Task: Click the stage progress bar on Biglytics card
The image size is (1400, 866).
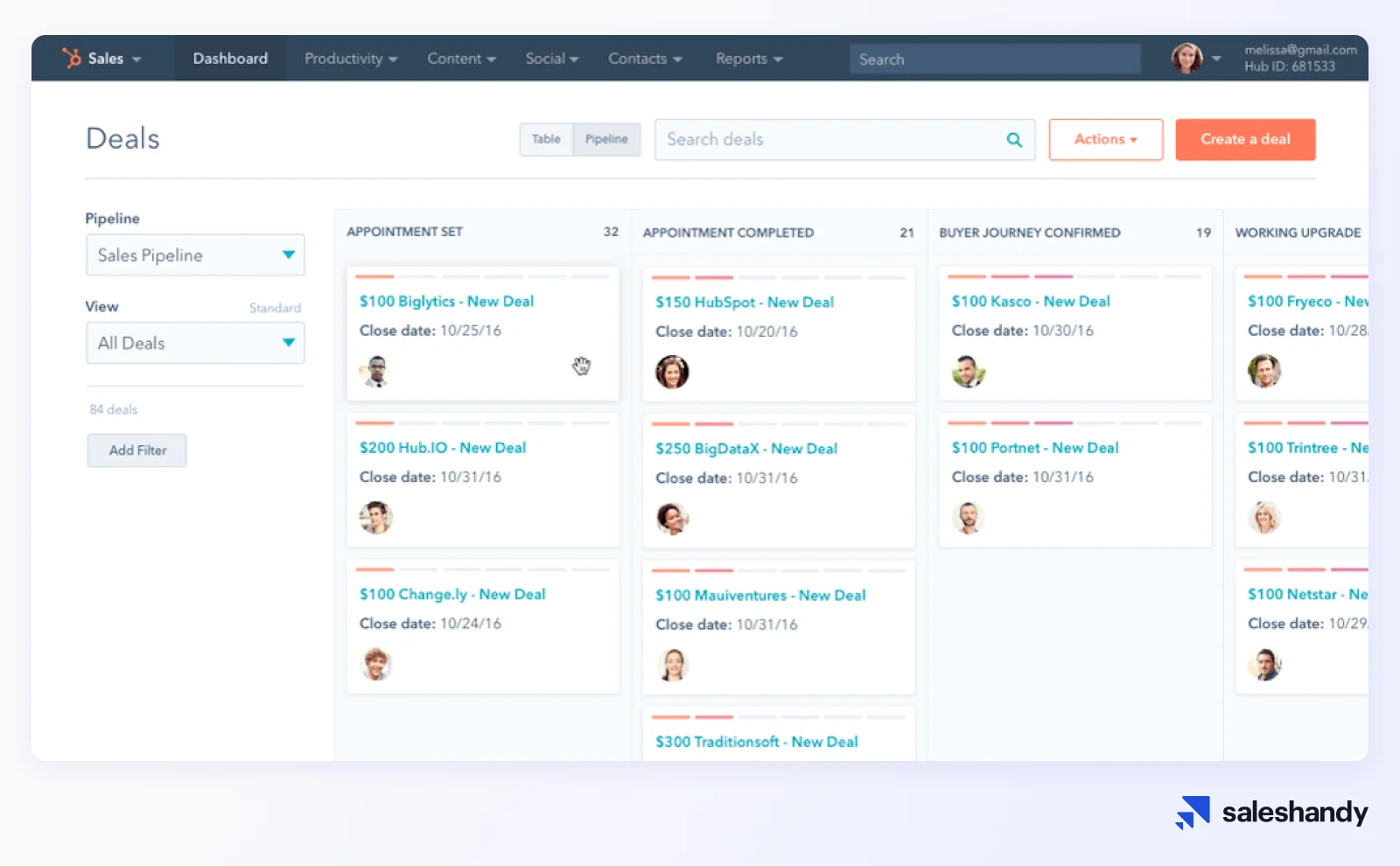Action: point(483,276)
